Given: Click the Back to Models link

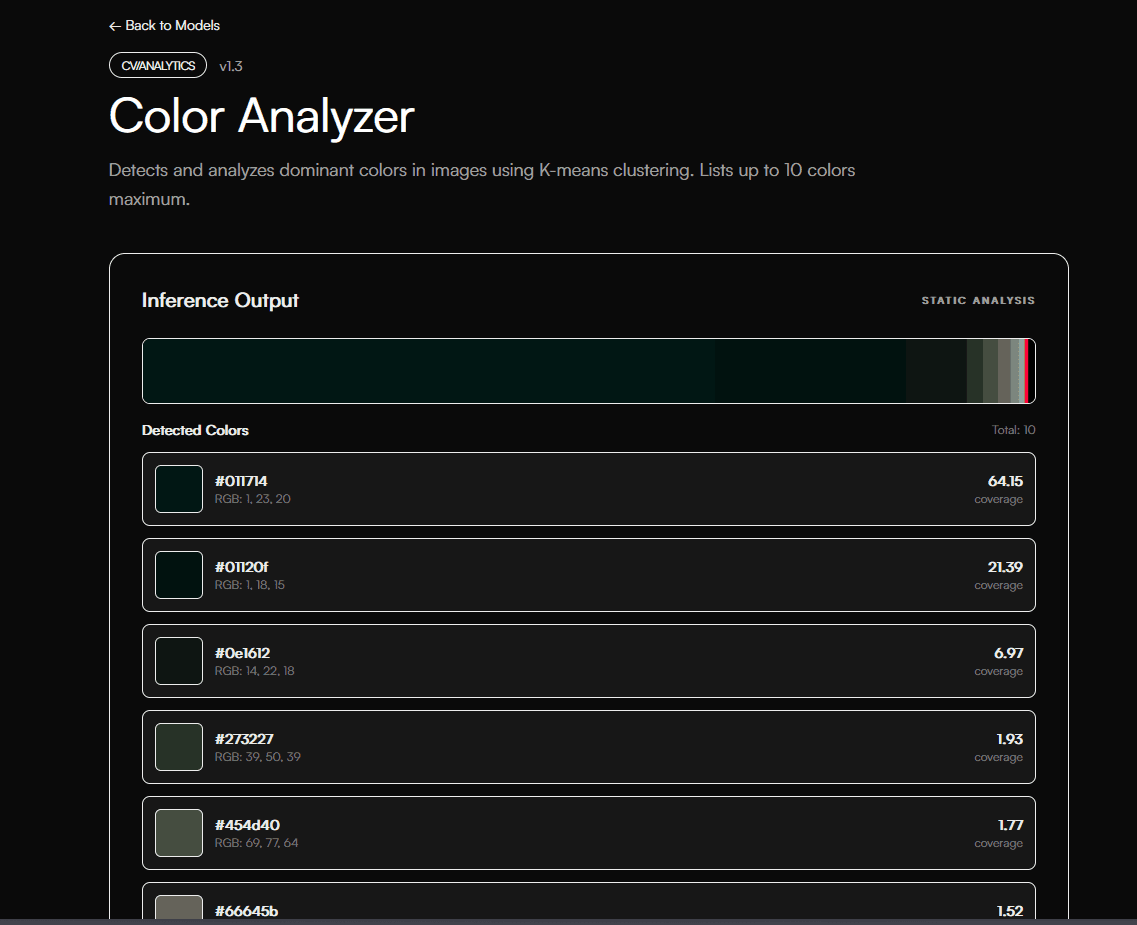Looking at the screenshot, I should (x=164, y=25).
